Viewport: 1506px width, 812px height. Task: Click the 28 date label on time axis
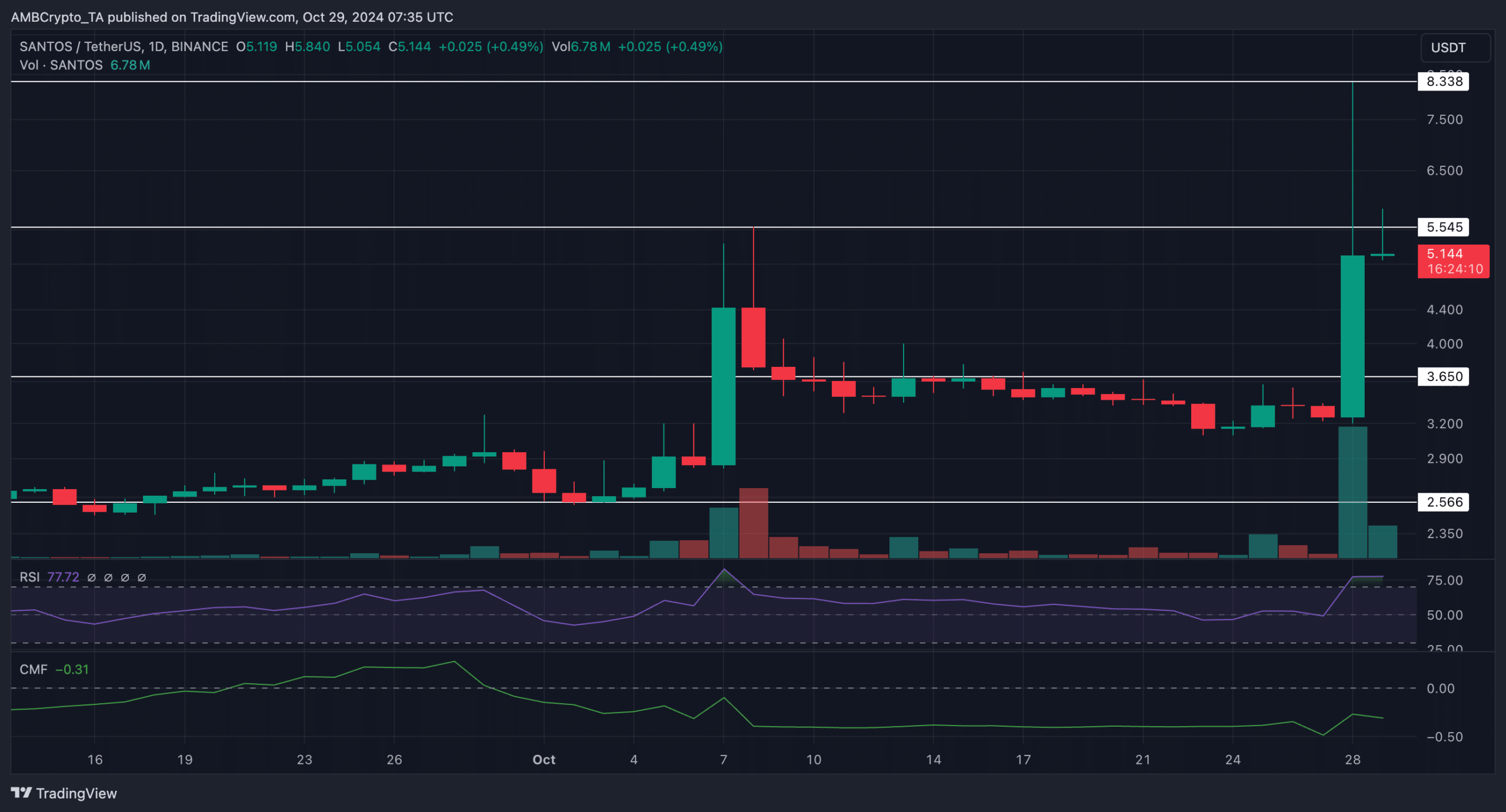tap(1352, 760)
